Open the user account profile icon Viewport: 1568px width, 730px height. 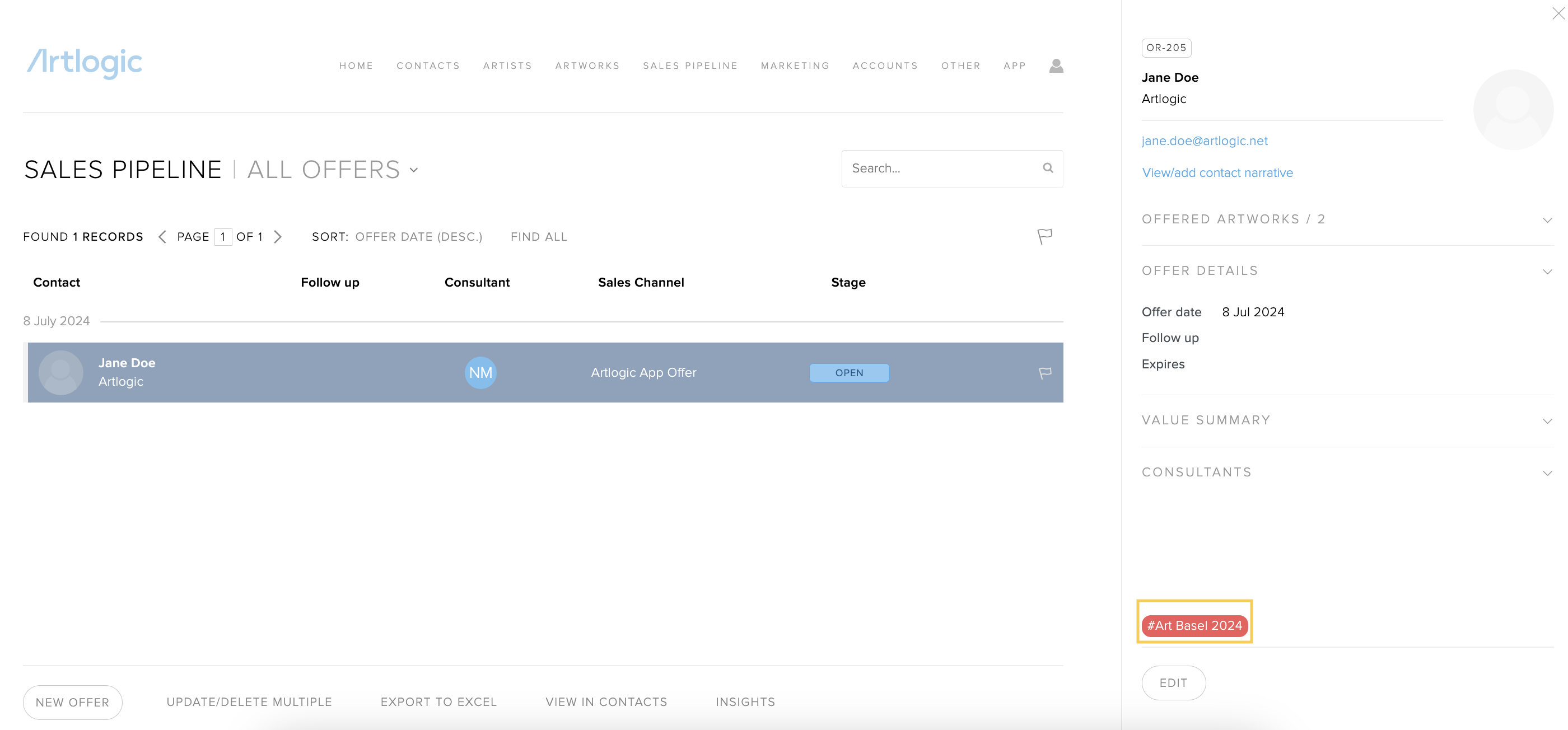1056,65
